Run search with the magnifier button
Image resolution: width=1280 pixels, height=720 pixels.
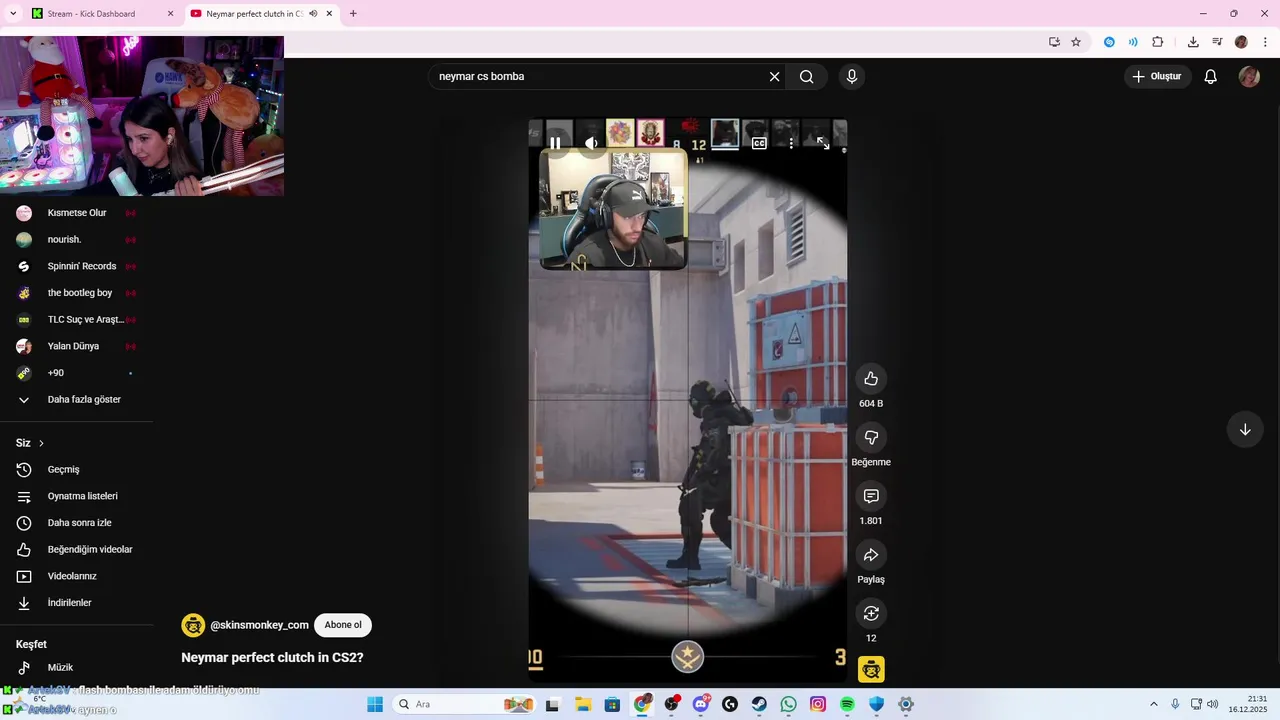(x=807, y=77)
